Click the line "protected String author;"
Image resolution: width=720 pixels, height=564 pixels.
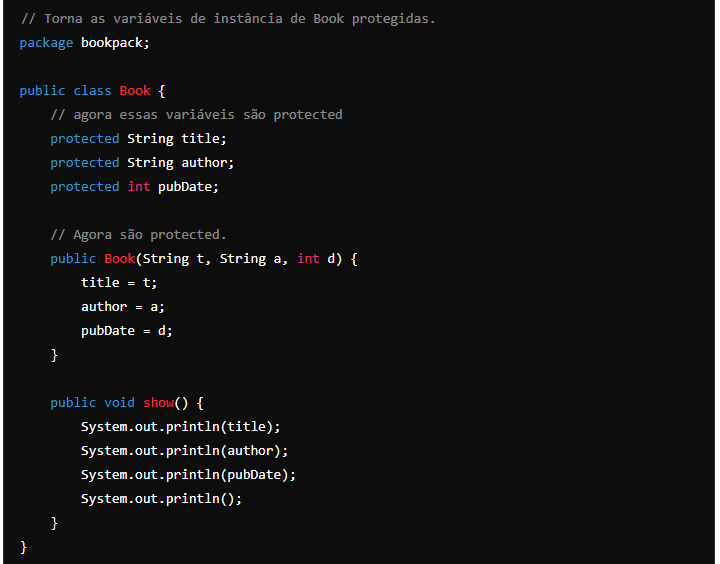[x=142, y=163]
